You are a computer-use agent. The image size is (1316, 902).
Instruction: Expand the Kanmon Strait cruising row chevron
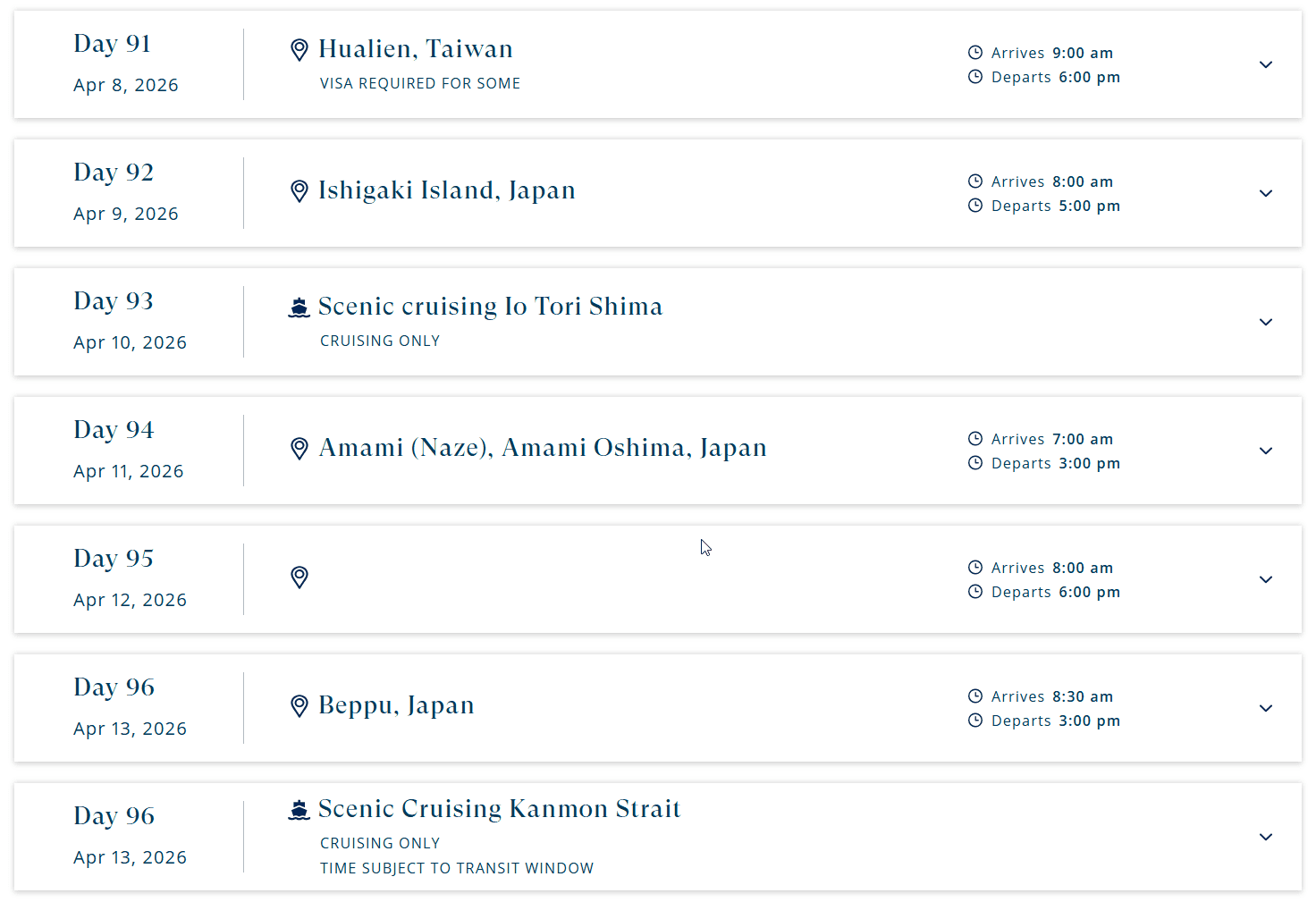1266,837
